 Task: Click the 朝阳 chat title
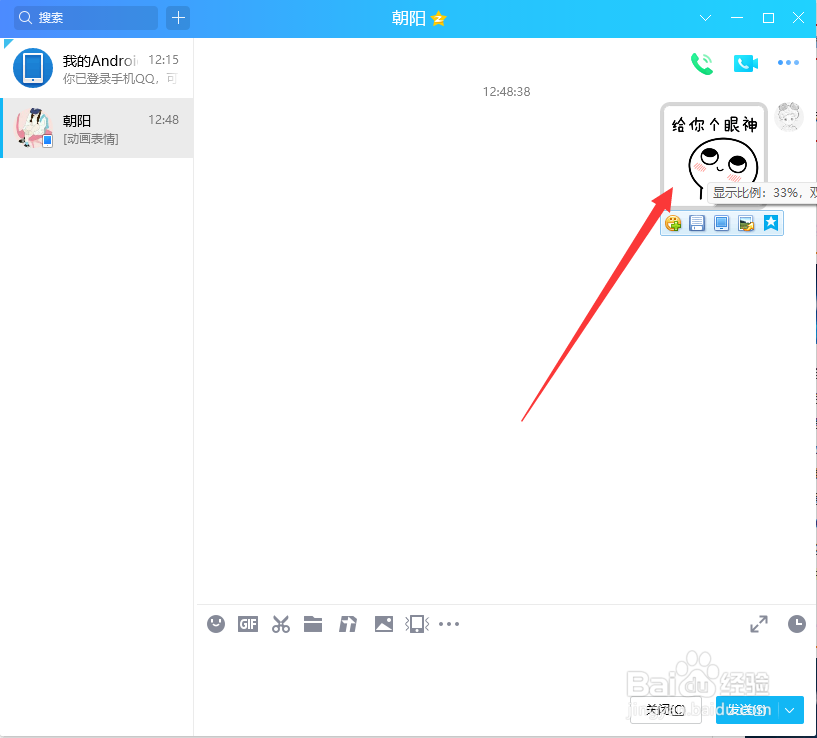pyautogui.click(x=408, y=18)
